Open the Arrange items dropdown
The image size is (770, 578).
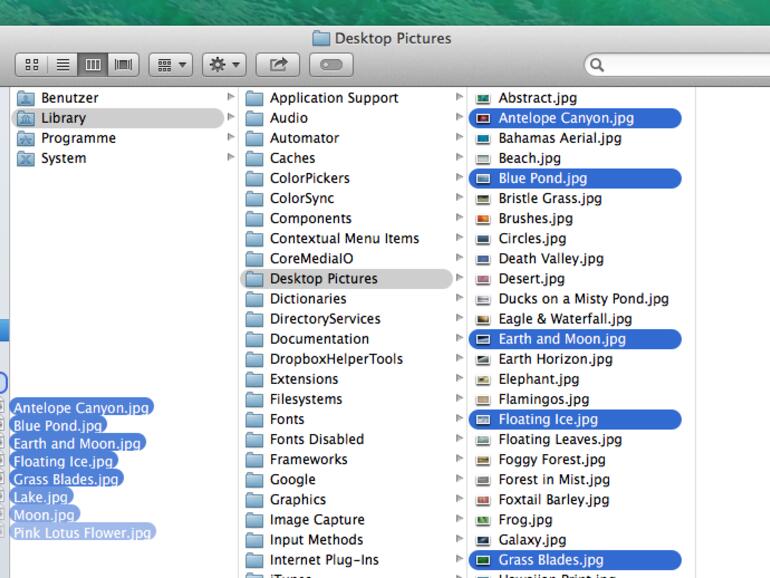point(171,65)
